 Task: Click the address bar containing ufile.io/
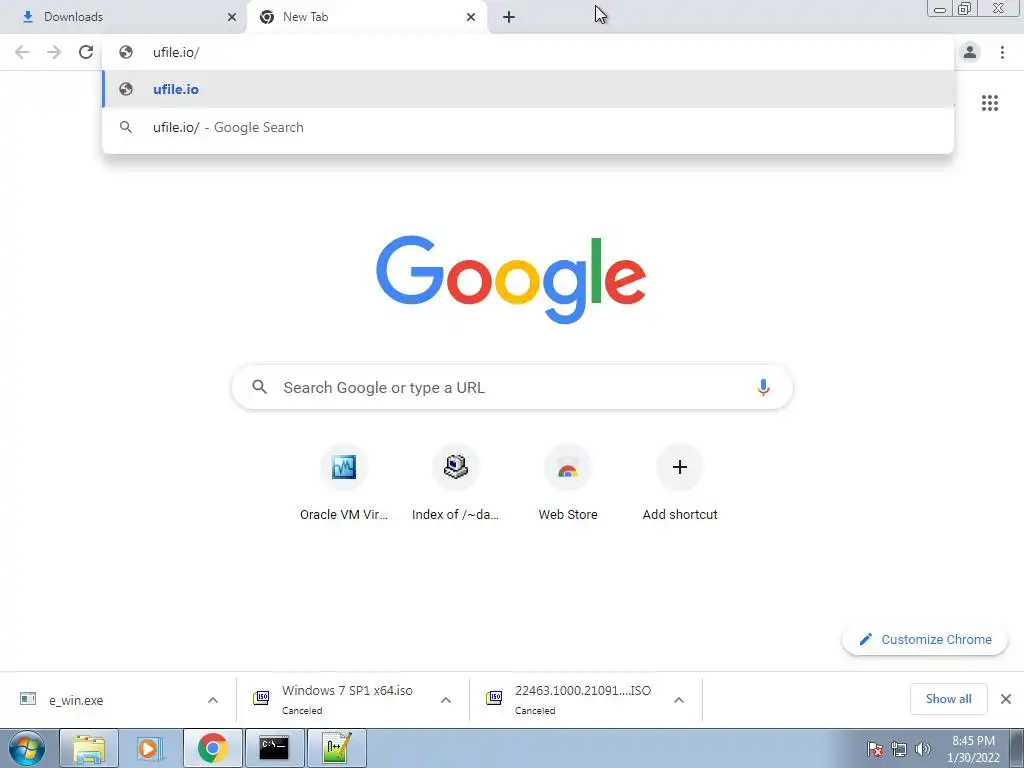tap(528, 52)
